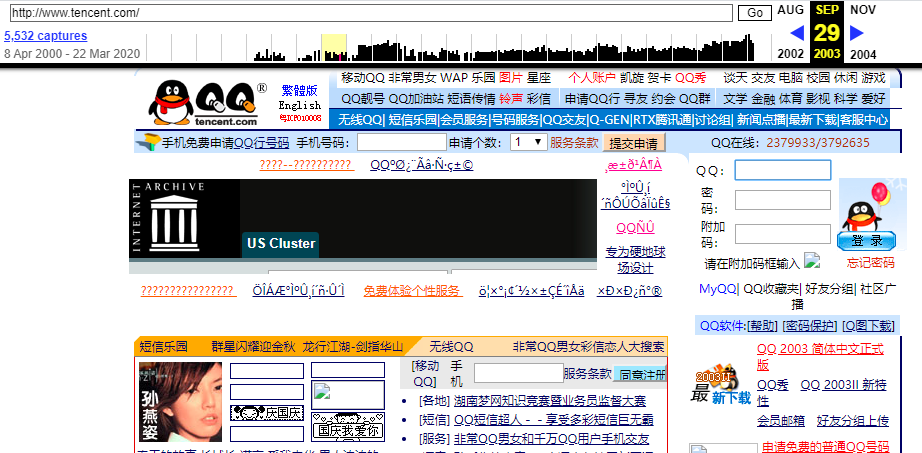Select the 无线QQ section tab
The width and height of the screenshot is (922, 453).
click(x=451, y=347)
